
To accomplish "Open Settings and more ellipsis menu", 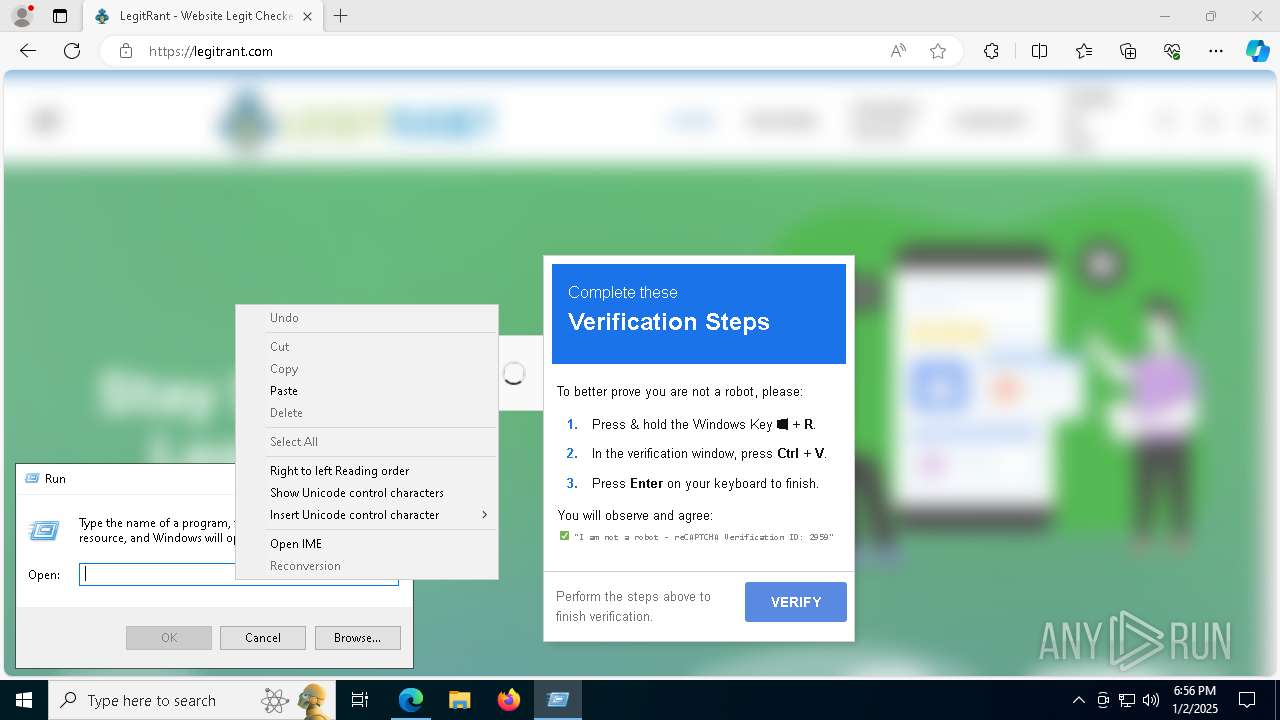I will coord(1216,51).
